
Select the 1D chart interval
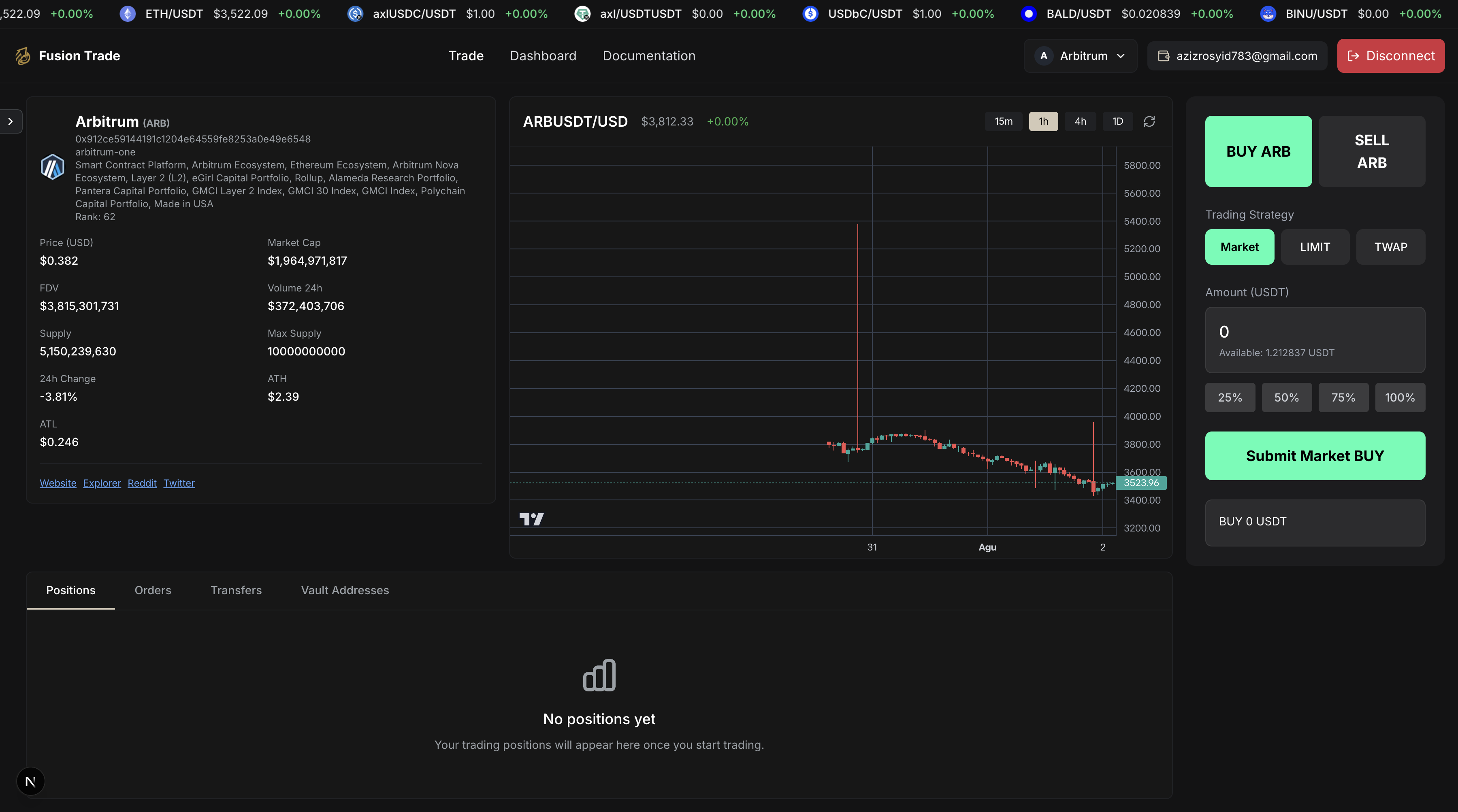(x=1117, y=121)
